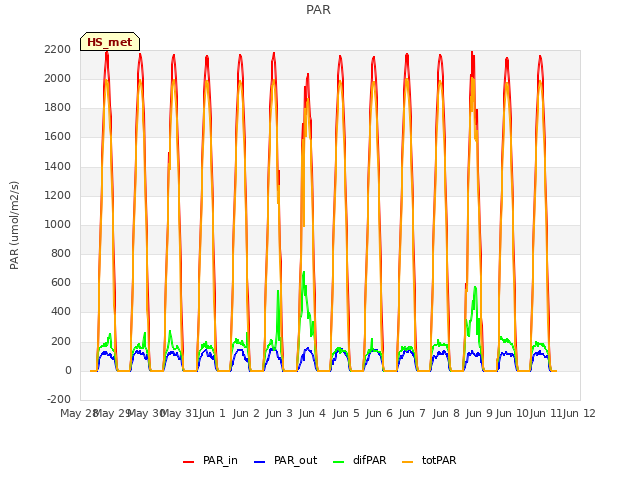The image size is (640, 480).
Task: Click the Jun 2 x-axis date label
Action: (x=246, y=414)
